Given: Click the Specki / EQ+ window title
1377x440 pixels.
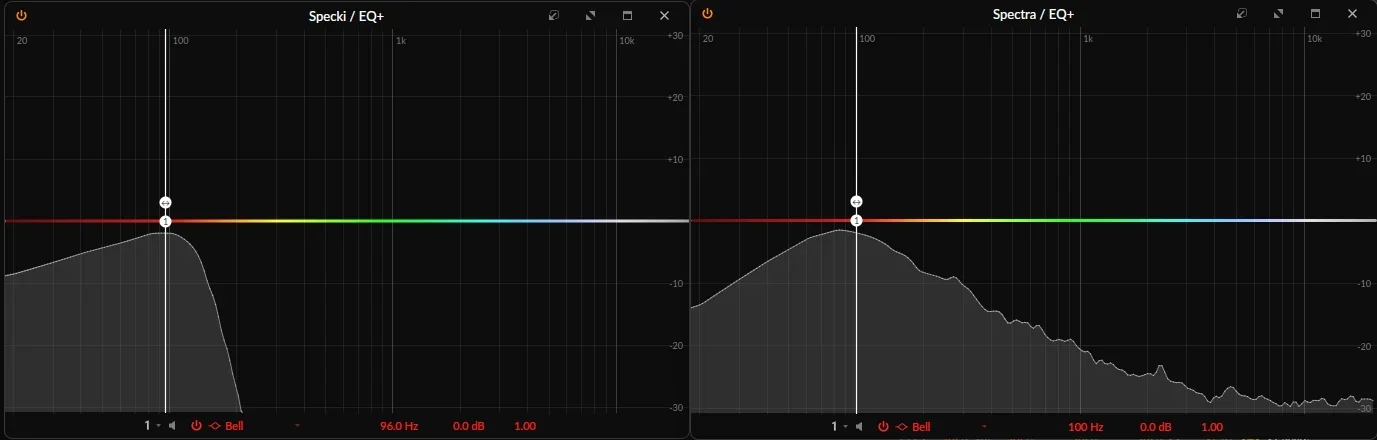Looking at the screenshot, I should pyautogui.click(x=346, y=16).
